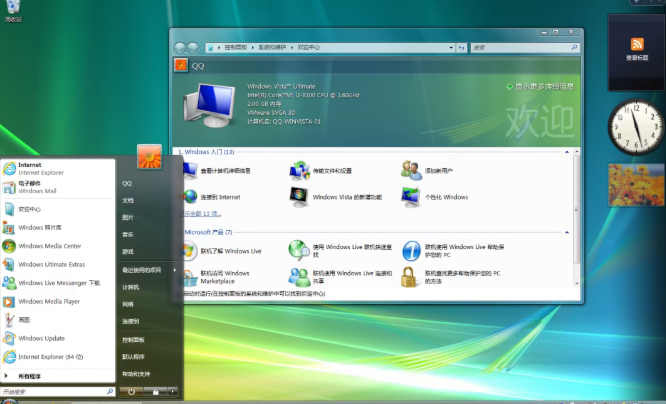Collapse the Windows getting started section
The height and width of the screenshot is (404, 666).
(567, 152)
